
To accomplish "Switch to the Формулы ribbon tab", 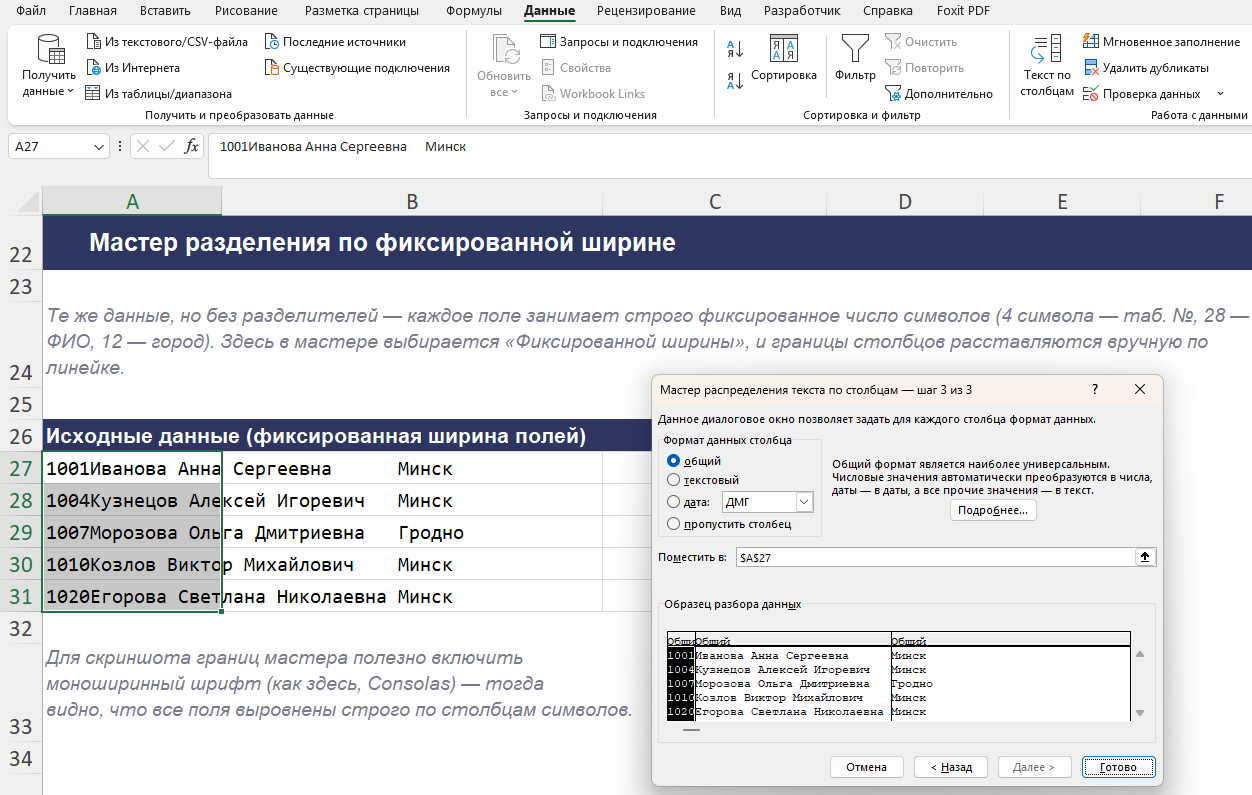I will (474, 11).
